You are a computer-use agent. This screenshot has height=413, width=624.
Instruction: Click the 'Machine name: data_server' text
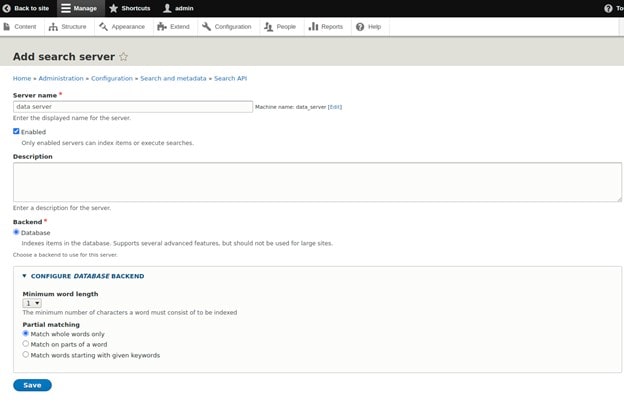click(x=291, y=107)
